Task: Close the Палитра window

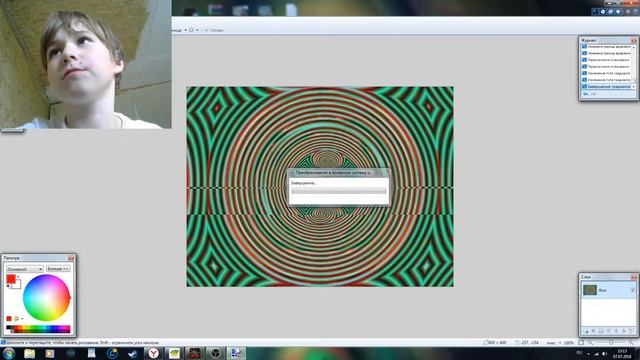Action: pyautogui.click(x=71, y=258)
